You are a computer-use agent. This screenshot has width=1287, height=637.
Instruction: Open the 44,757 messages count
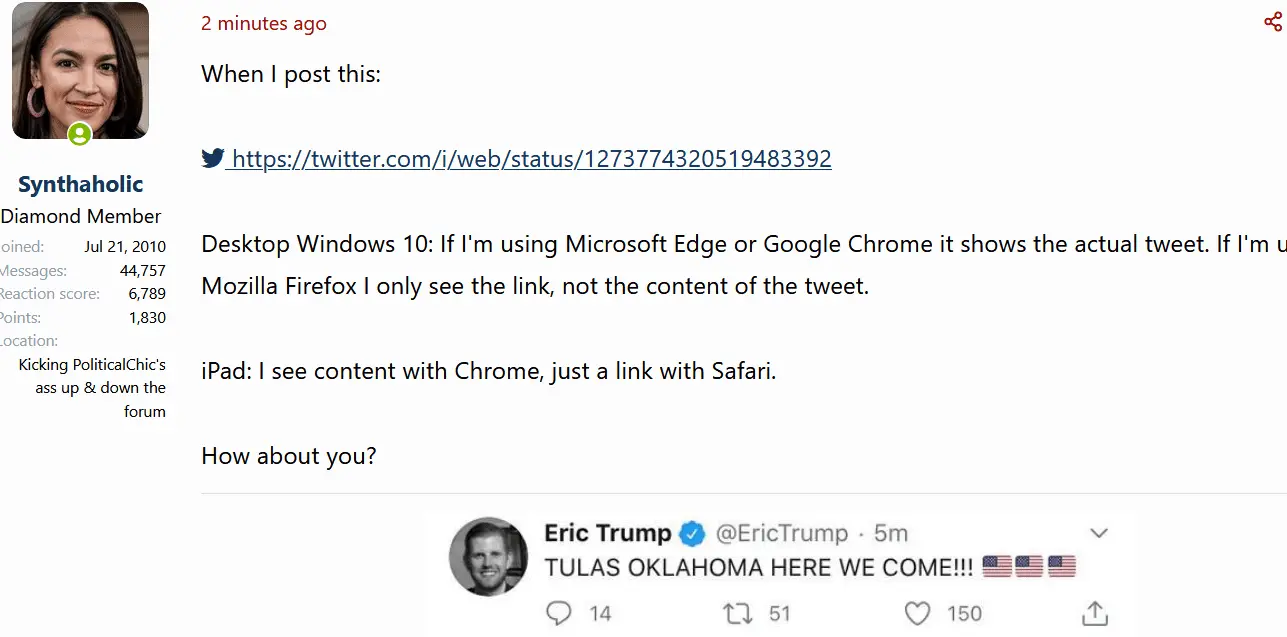point(142,270)
